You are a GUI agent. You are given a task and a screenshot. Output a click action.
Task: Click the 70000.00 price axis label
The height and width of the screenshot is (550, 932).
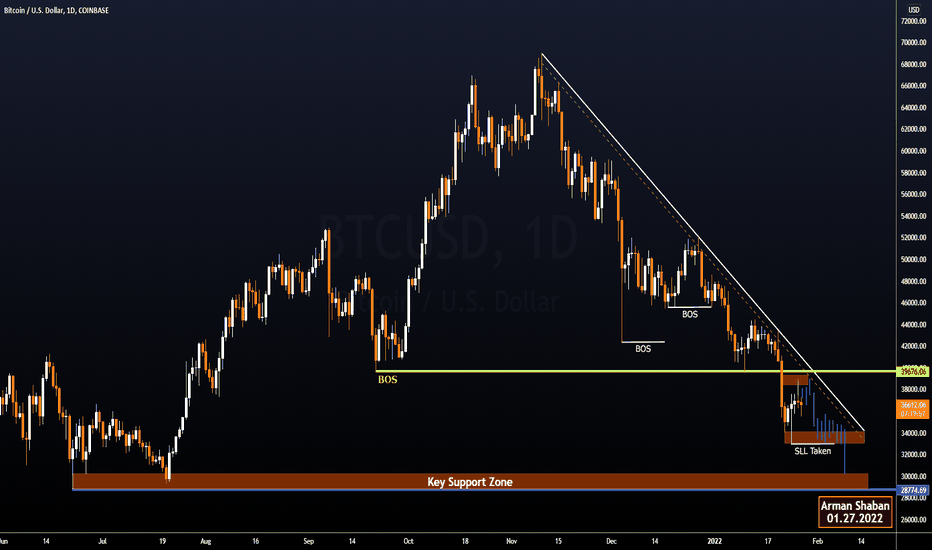[914, 43]
